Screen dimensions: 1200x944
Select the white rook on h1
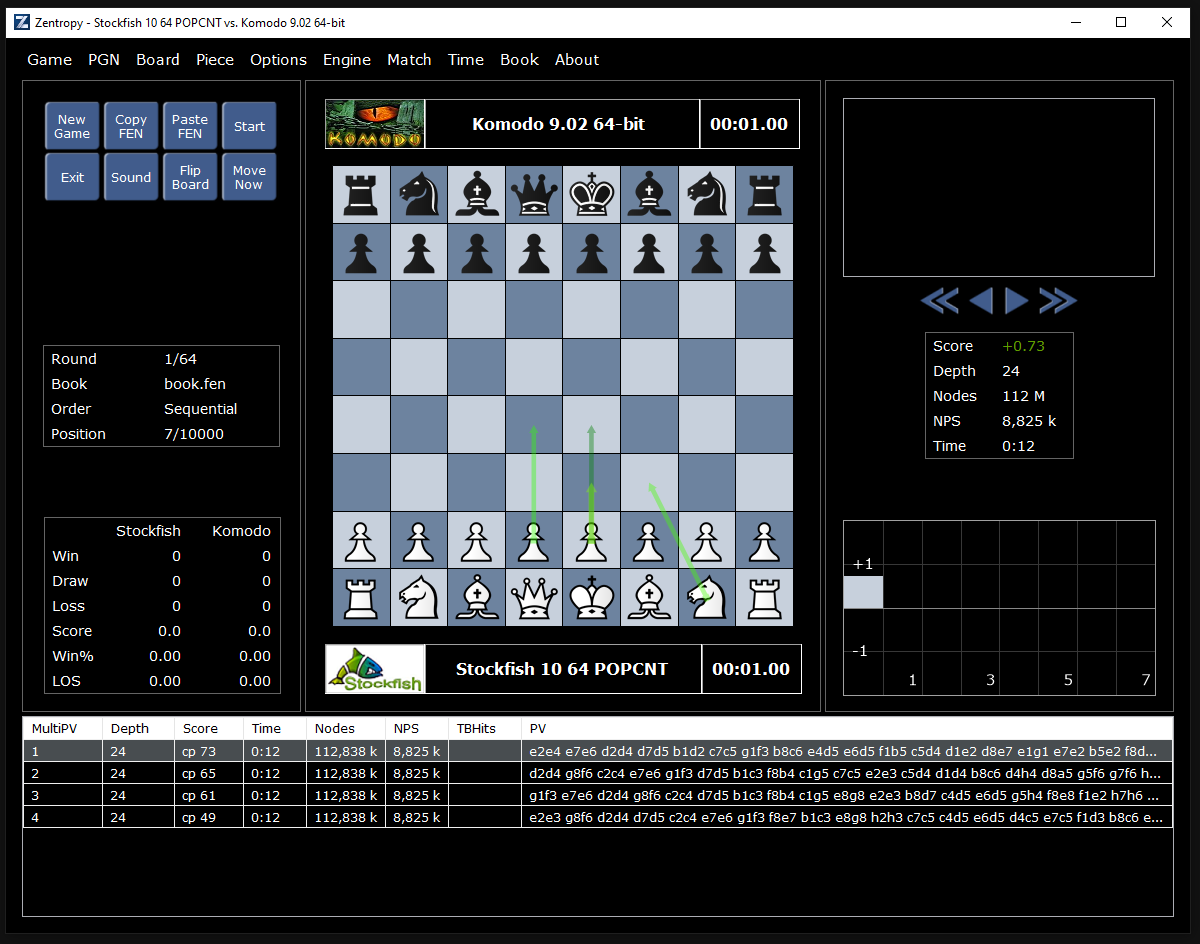coord(764,598)
